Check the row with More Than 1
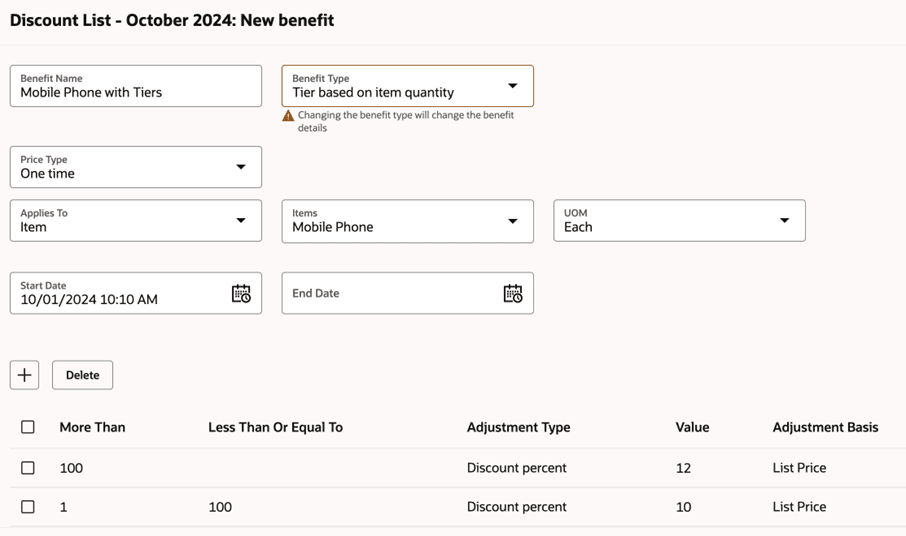906x536 pixels. click(x=28, y=507)
